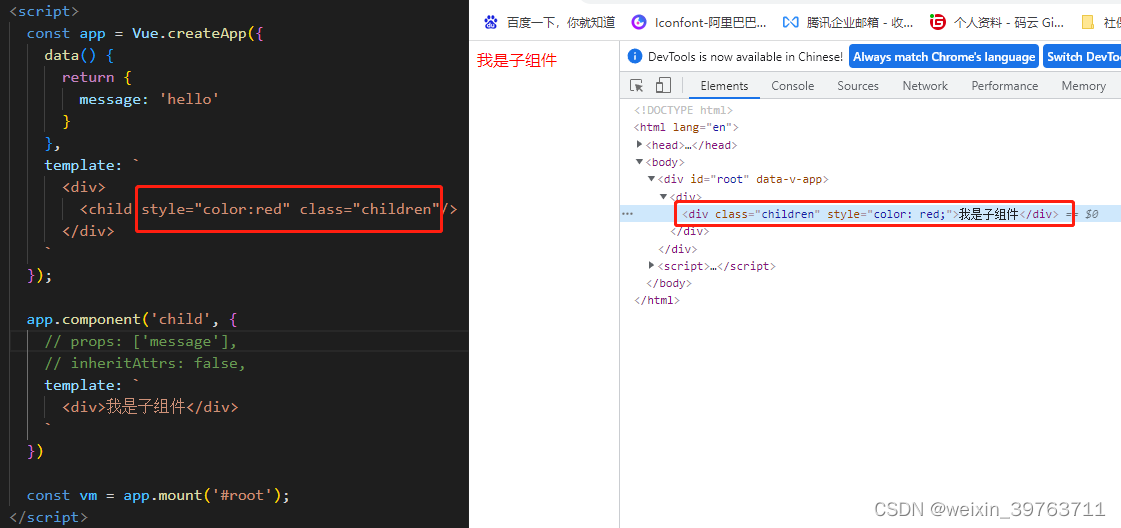Open the Sources tab
This screenshot has height=528, width=1121.
(858, 86)
